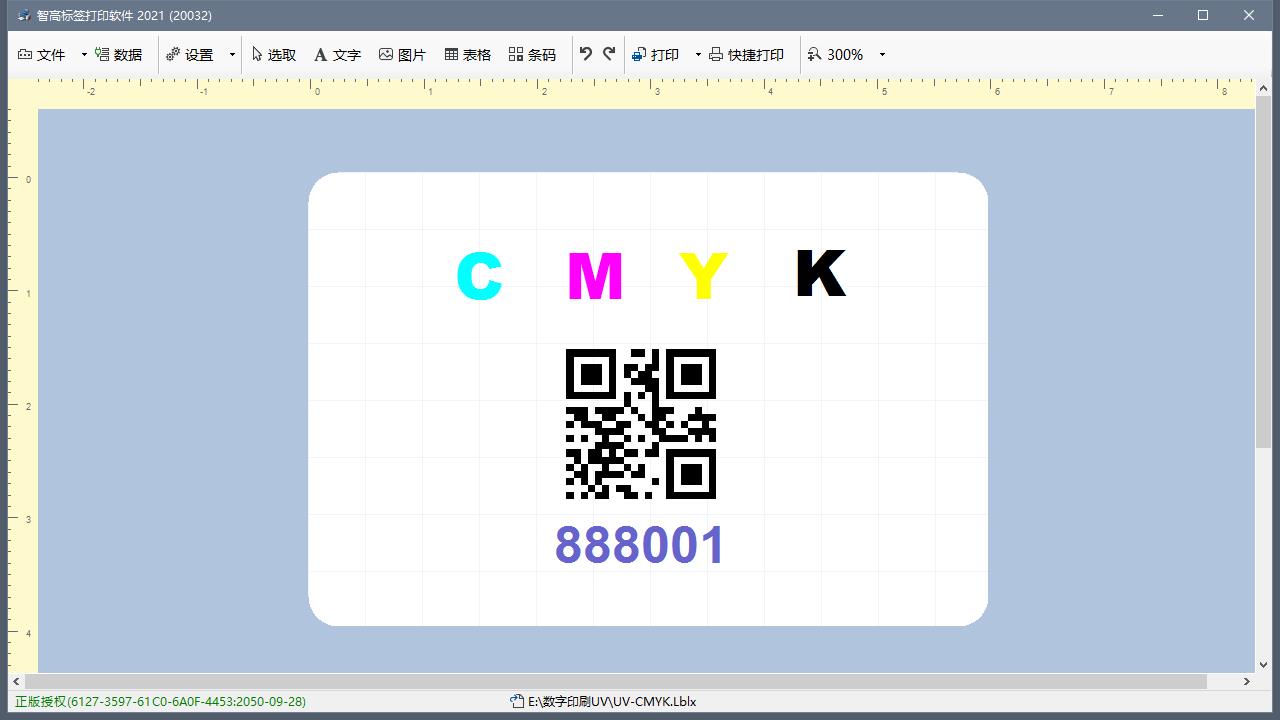This screenshot has height=720, width=1280.
Task: Choose the 文字 text tool
Action: [337, 55]
